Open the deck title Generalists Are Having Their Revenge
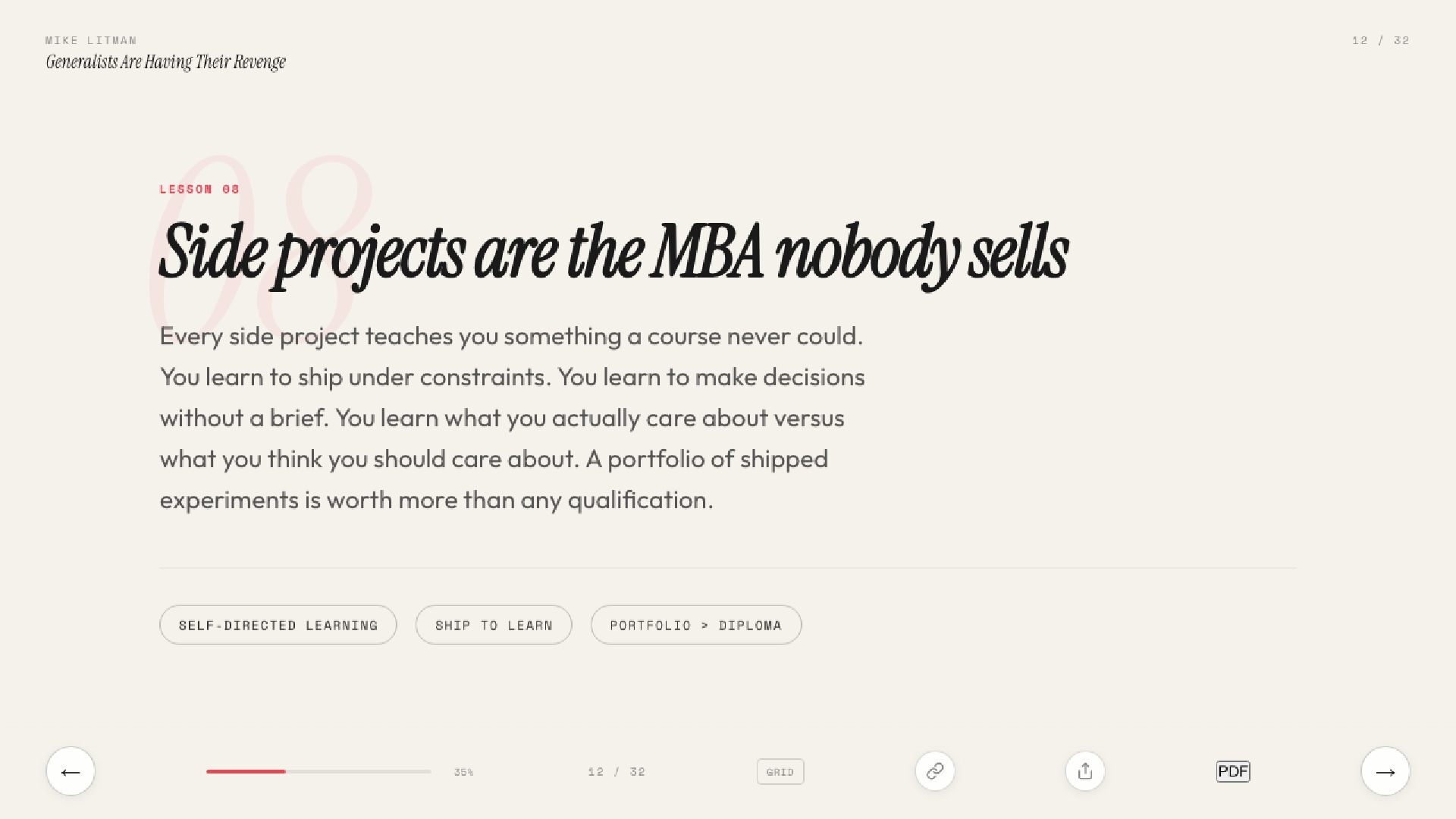1456x819 pixels. pyautogui.click(x=165, y=62)
